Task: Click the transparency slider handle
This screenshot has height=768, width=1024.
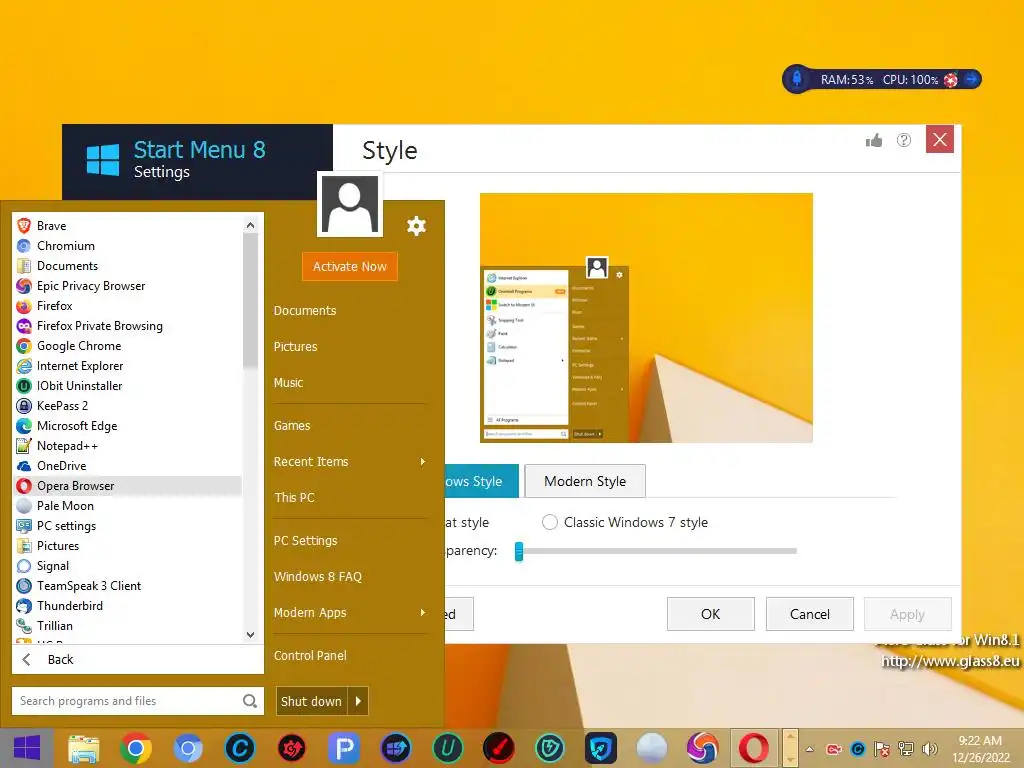Action: click(x=519, y=551)
